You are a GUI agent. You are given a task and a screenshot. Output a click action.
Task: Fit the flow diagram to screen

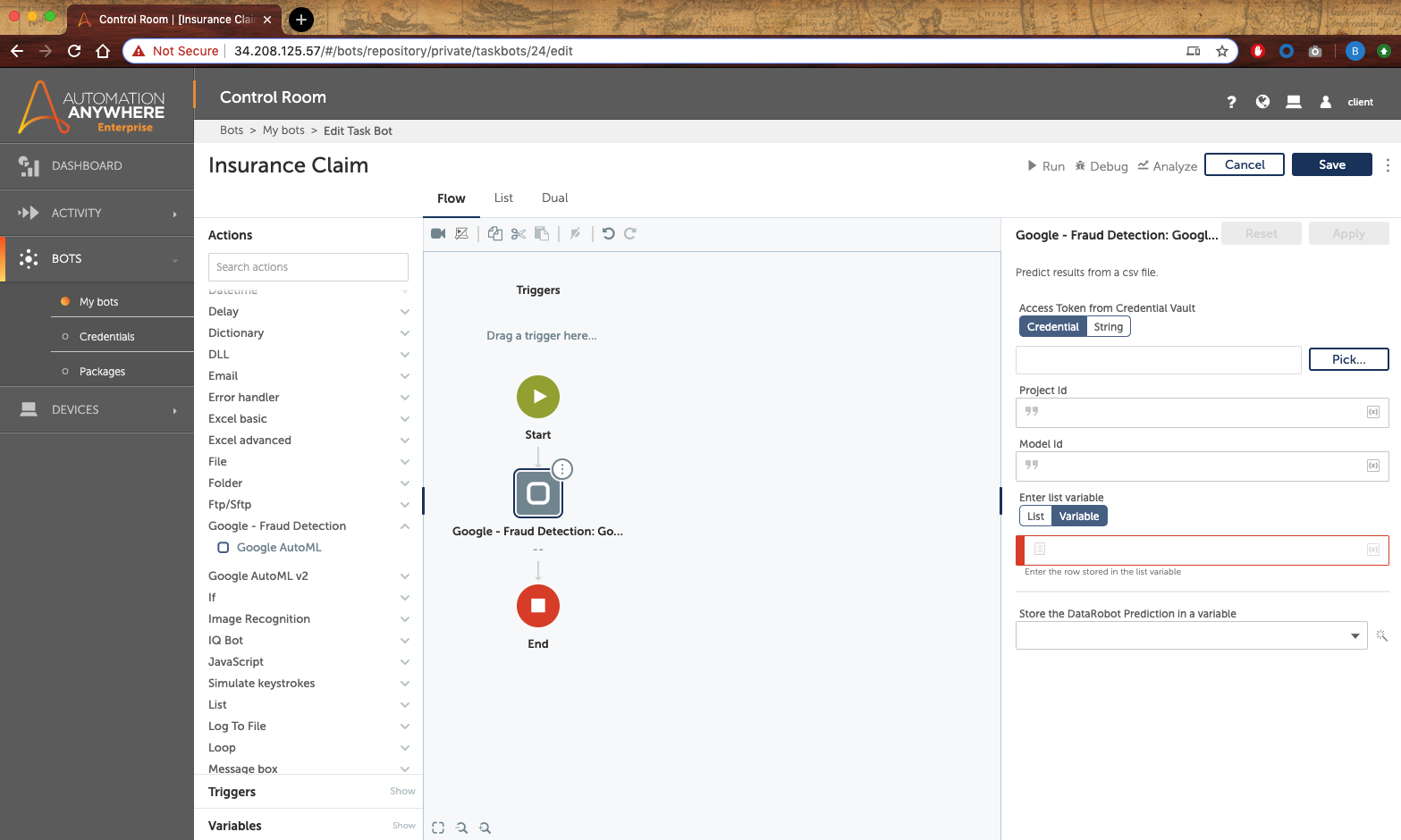[x=438, y=827]
